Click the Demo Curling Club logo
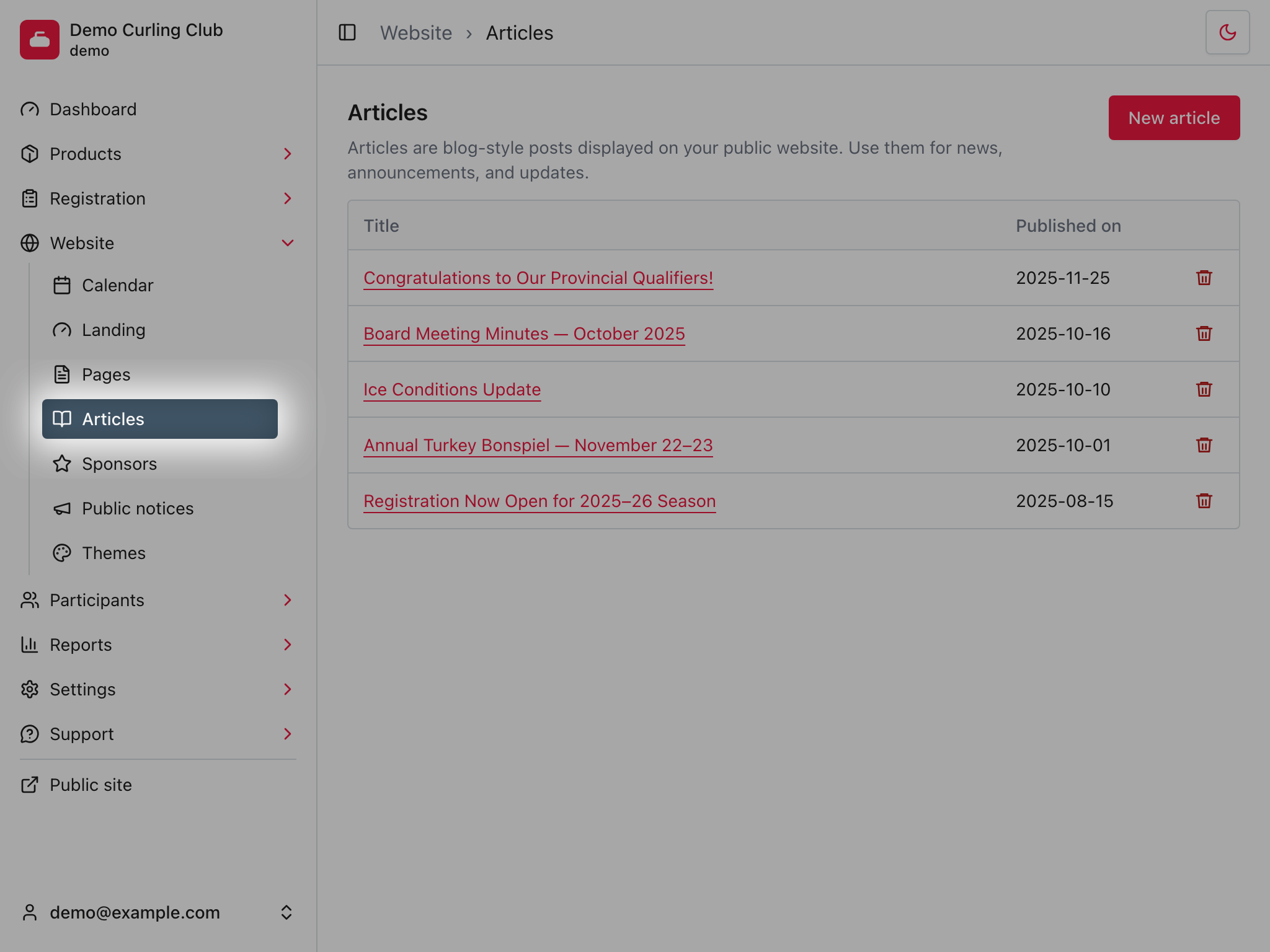This screenshot has width=1270, height=952. point(40,40)
